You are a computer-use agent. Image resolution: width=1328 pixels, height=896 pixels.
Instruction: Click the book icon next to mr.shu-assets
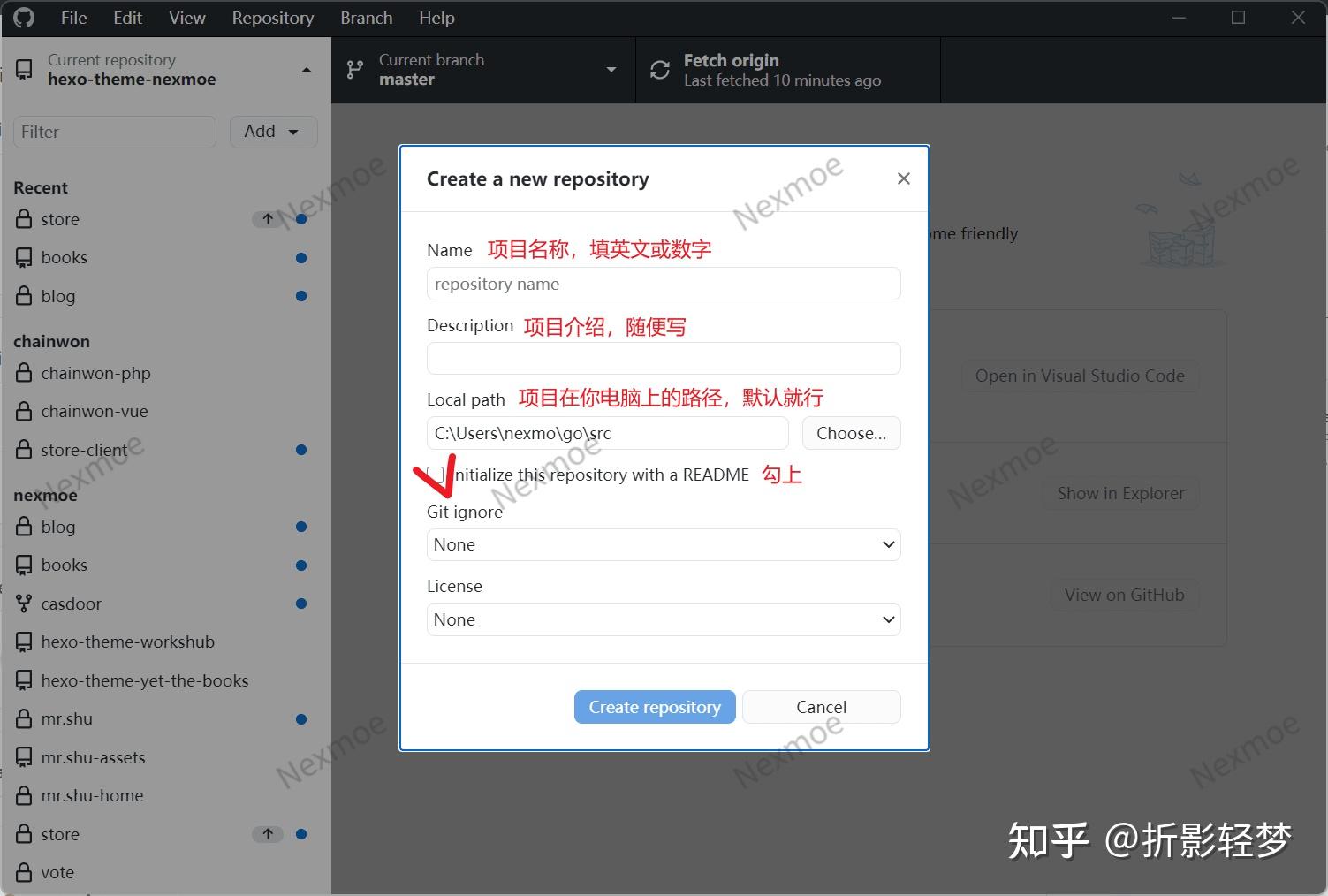[x=24, y=757]
